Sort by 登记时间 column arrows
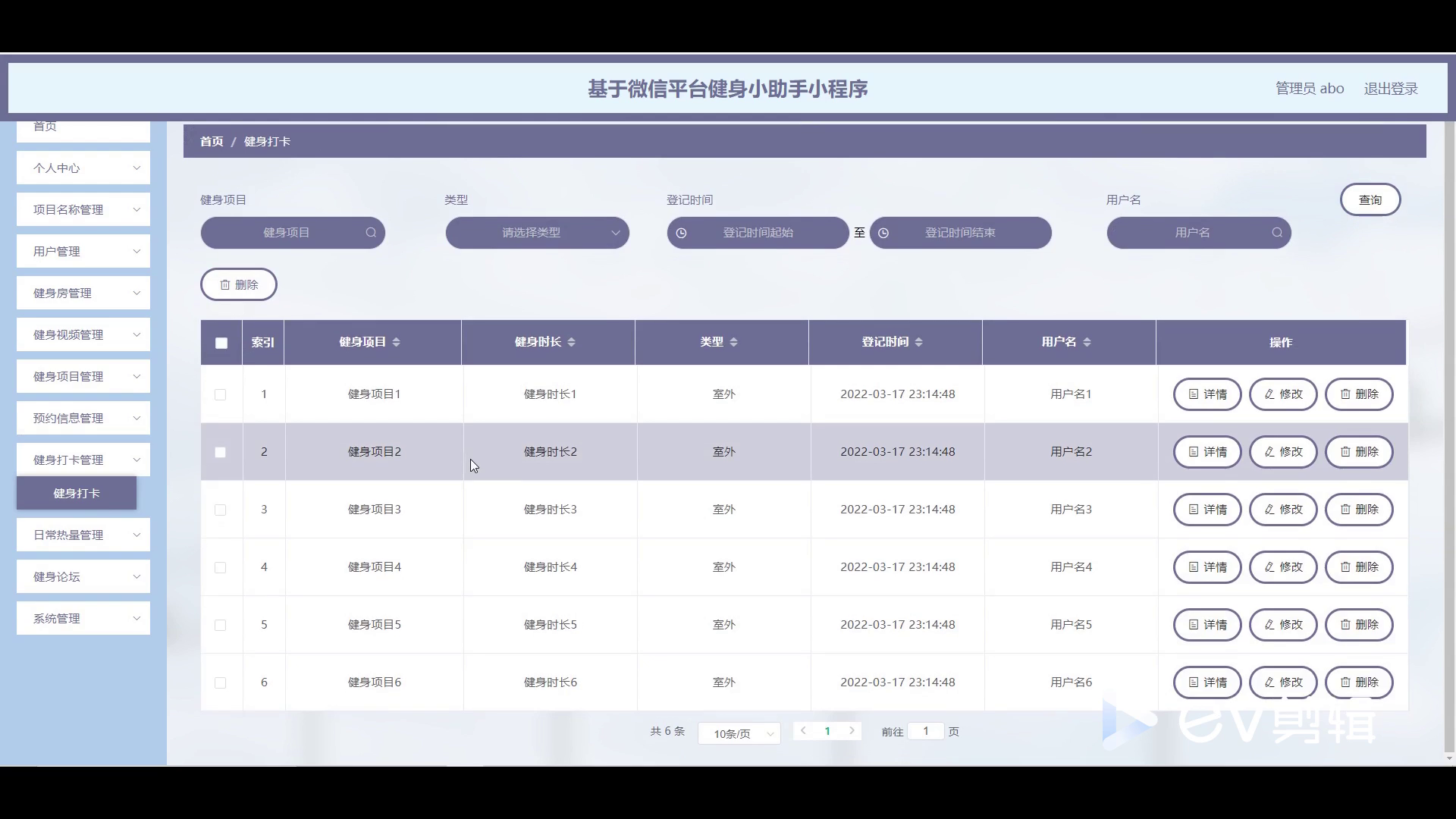This screenshot has width=1456, height=819. click(x=918, y=342)
